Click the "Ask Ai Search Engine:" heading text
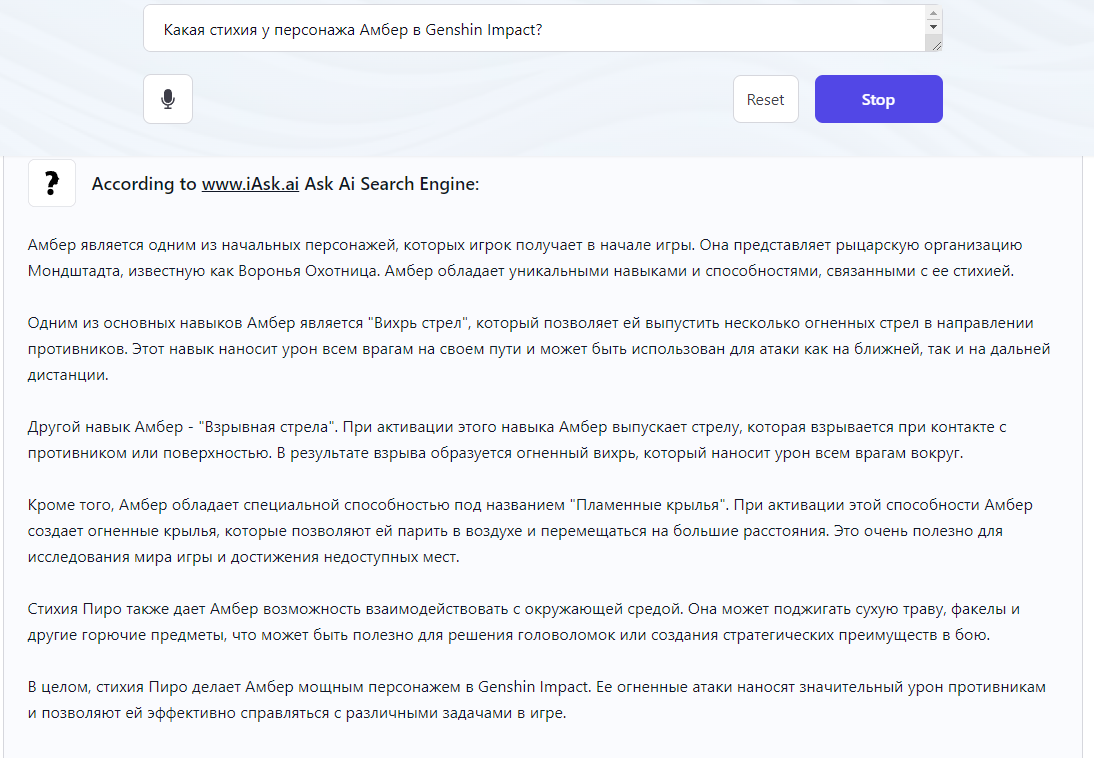 pyautogui.click(x=392, y=184)
